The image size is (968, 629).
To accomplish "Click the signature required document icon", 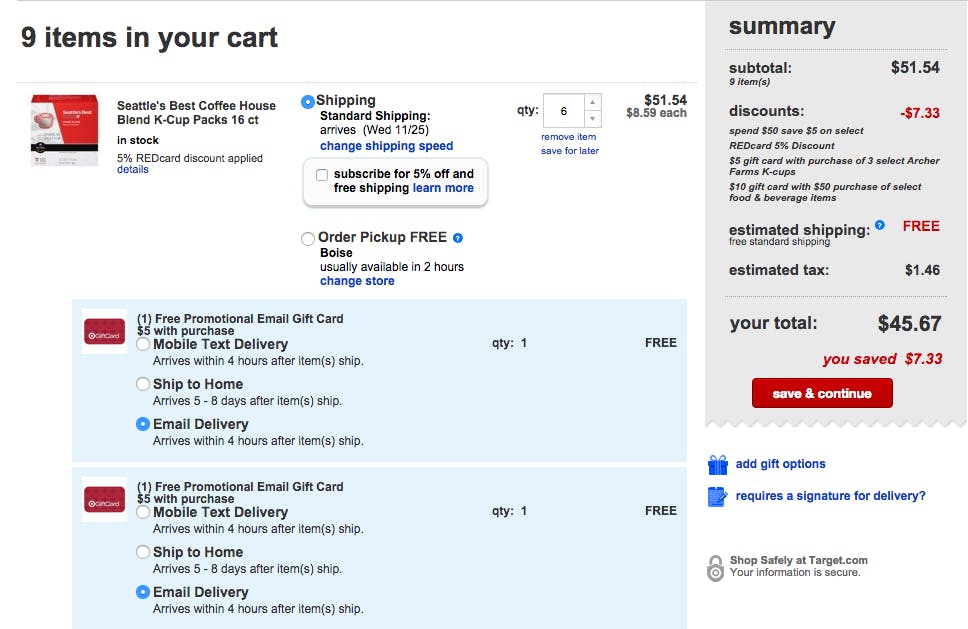I will tap(717, 496).
